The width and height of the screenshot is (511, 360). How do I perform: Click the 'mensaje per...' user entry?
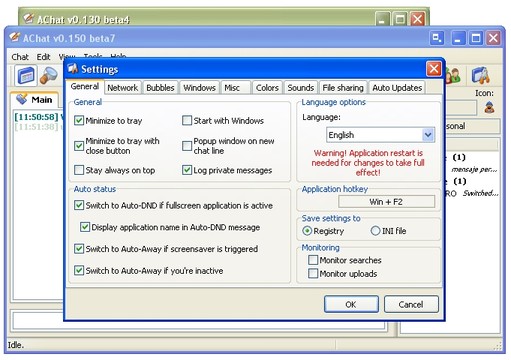473,169
